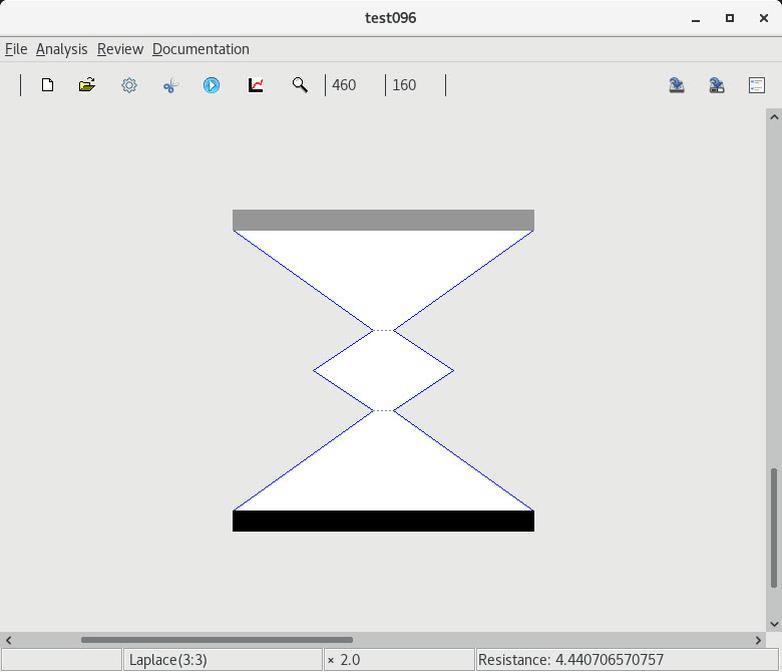Open the Documentation menu
The width and height of the screenshot is (782, 672).
[200, 49]
